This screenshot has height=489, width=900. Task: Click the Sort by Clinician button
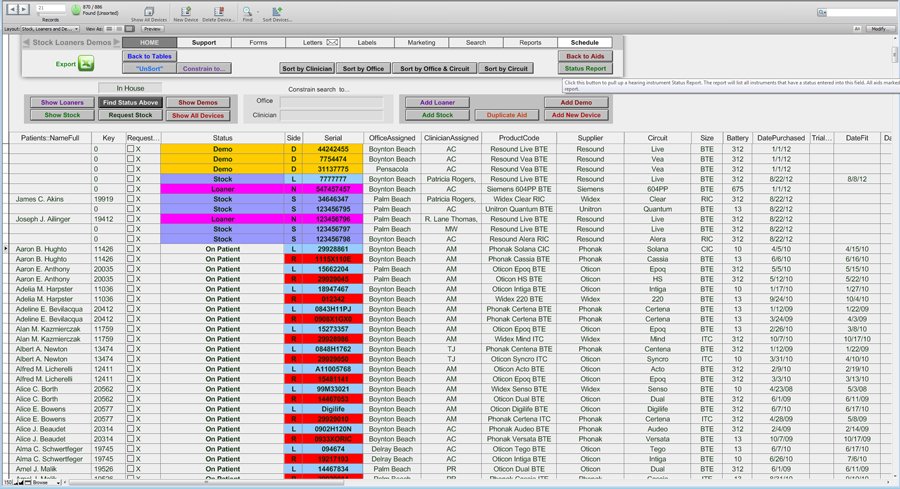pos(307,68)
